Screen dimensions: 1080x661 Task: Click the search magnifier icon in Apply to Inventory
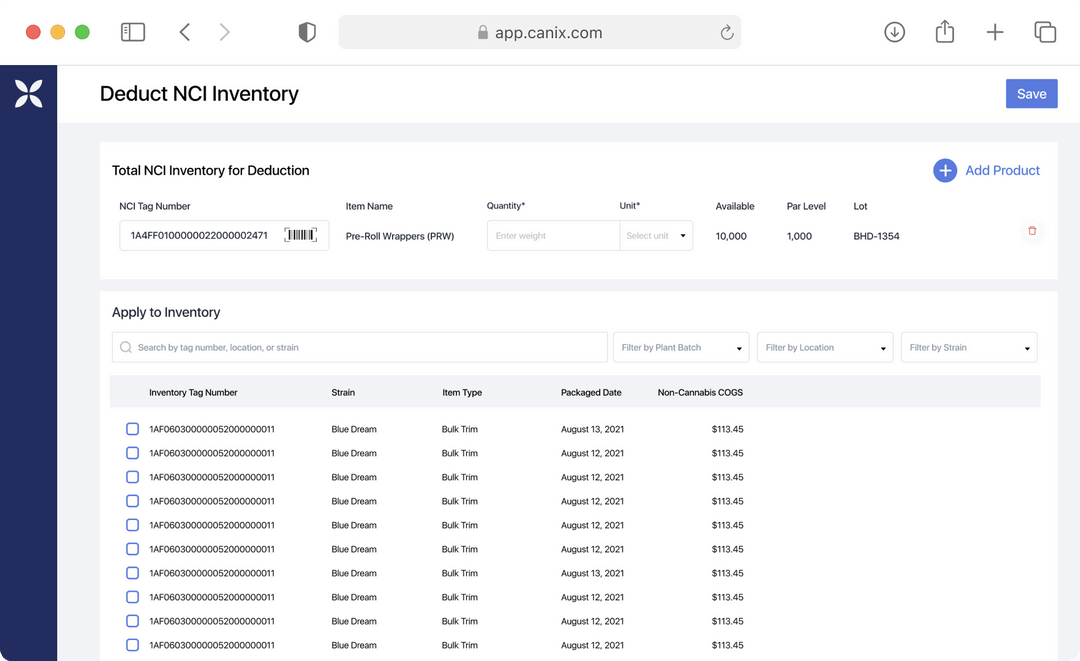click(125, 347)
